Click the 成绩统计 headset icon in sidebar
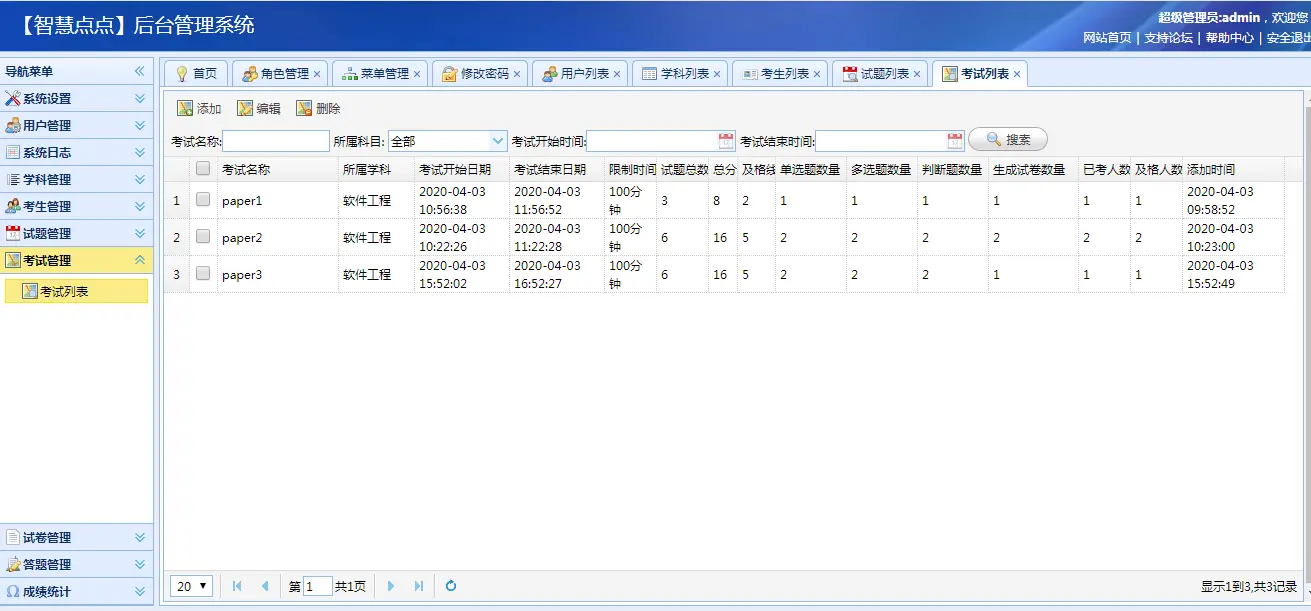The width and height of the screenshot is (1311, 611). [x=13, y=592]
